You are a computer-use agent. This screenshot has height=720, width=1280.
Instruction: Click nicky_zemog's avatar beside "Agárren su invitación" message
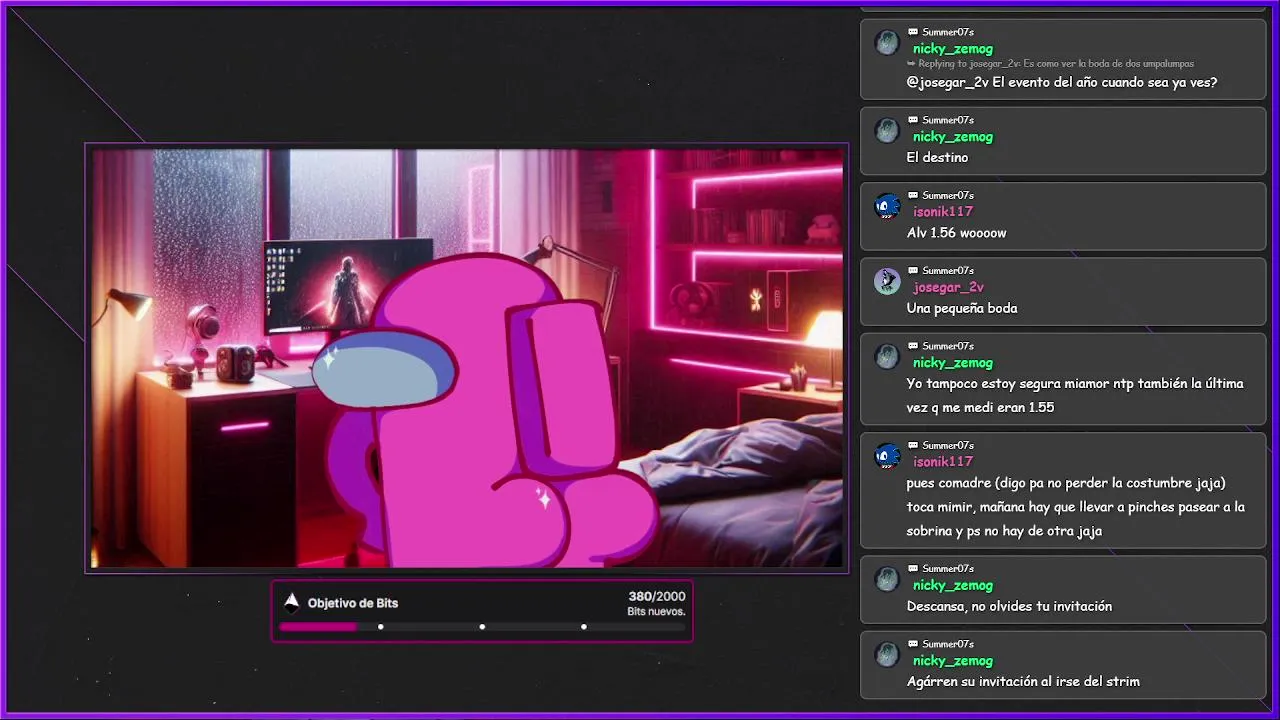pos(887,655)
